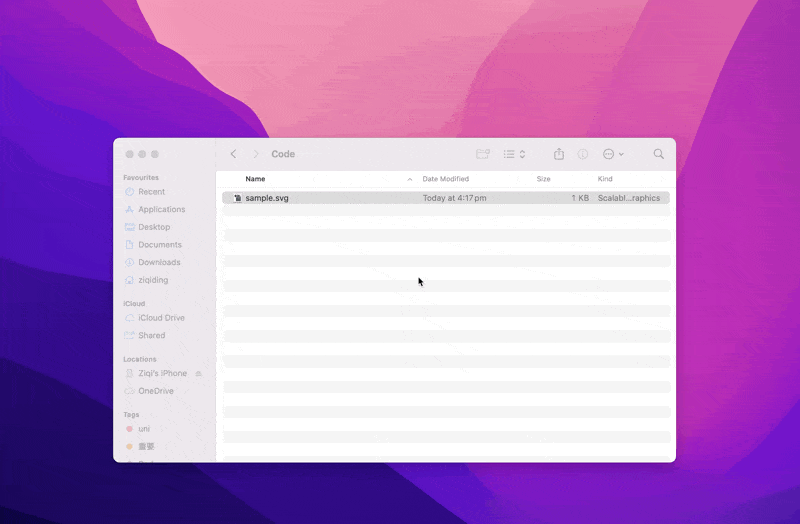Open the Recent sidebar item
The height and width of the screenshot is (524, 800).
(x=151, y=191)
